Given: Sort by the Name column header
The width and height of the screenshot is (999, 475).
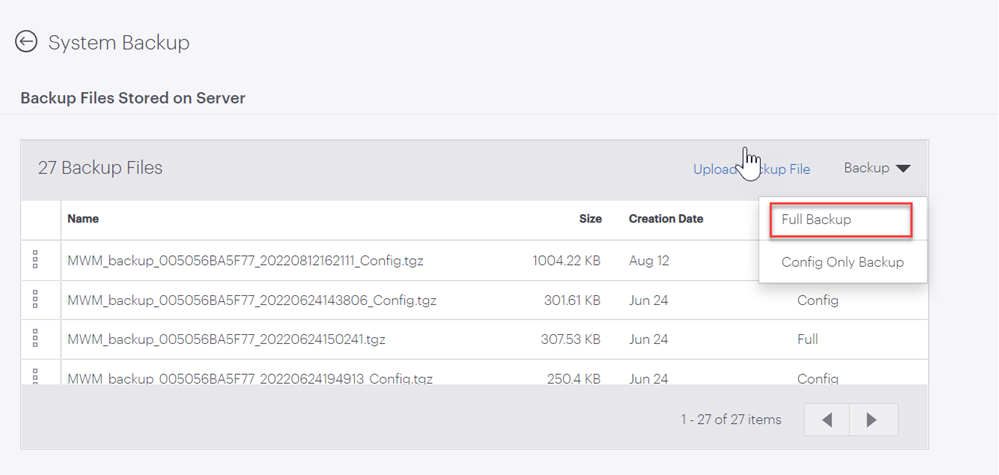Looking at the screenshot, I should (83, 218).
